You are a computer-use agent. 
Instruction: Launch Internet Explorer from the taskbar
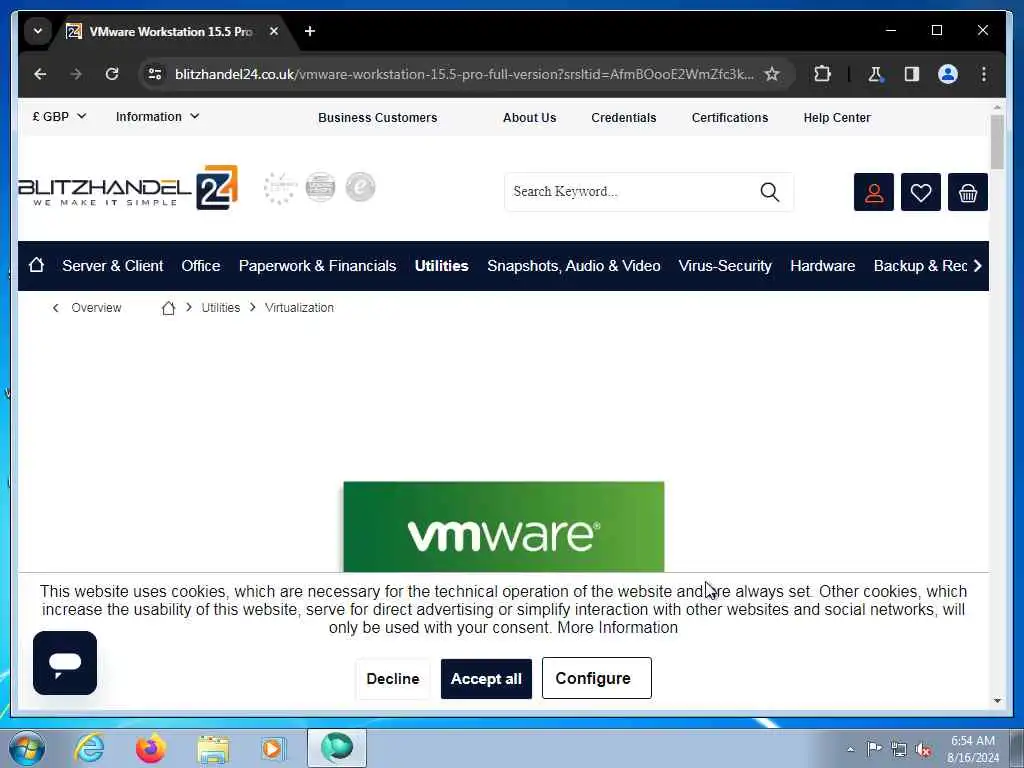click(x=89, y=748)
